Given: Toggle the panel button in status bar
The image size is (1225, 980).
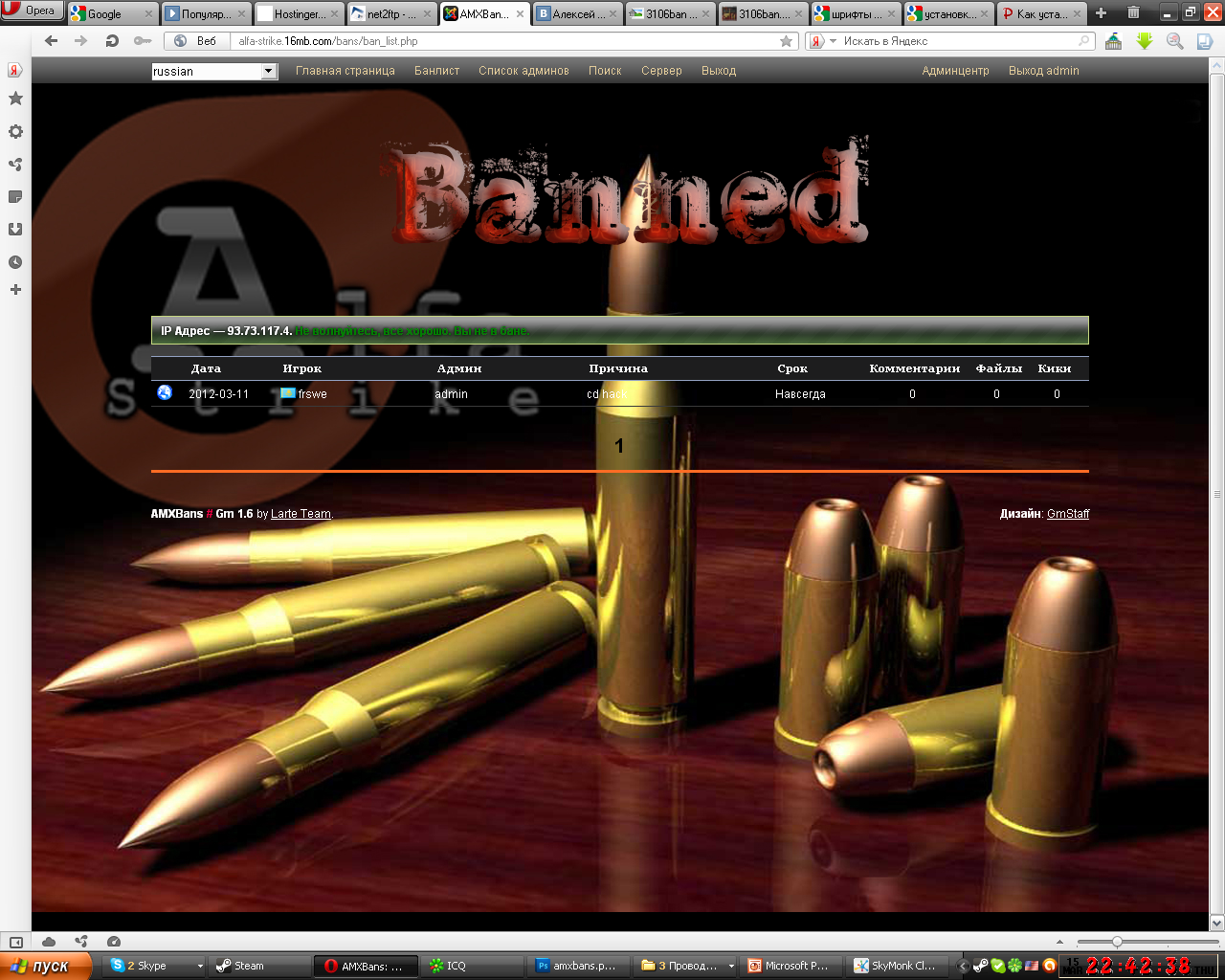Looking at the screenshot, I should click(x=15, y=942).
